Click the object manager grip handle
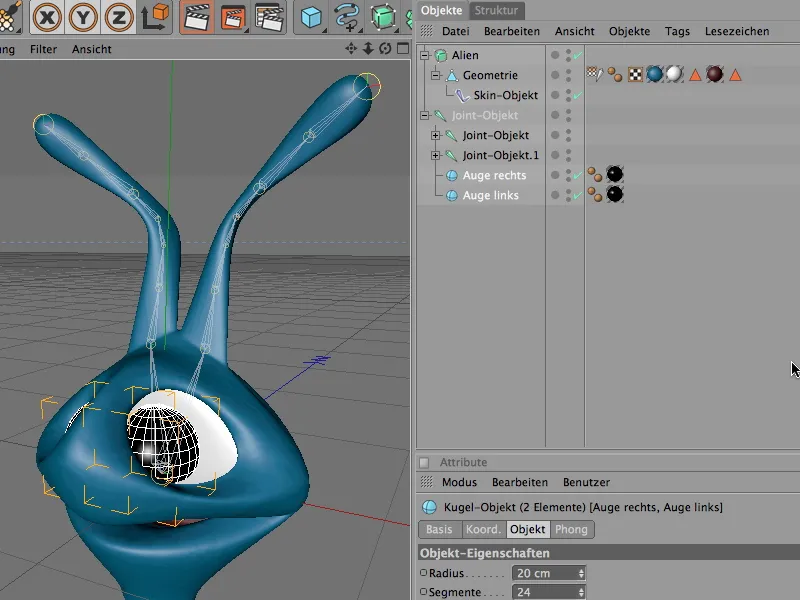Screen dimensions: 800x600 click(427, 31)
